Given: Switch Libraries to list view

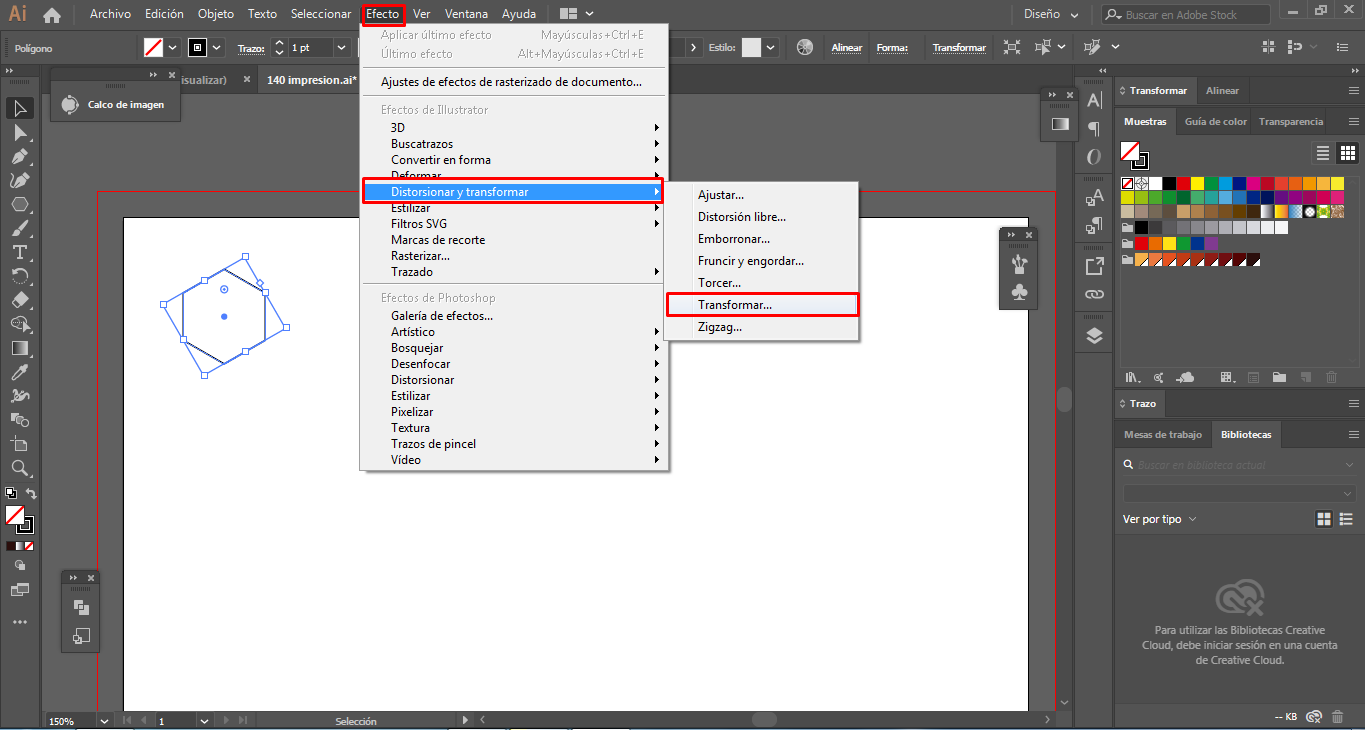Looking at the screenshot, I should (x=1346, y=519).
